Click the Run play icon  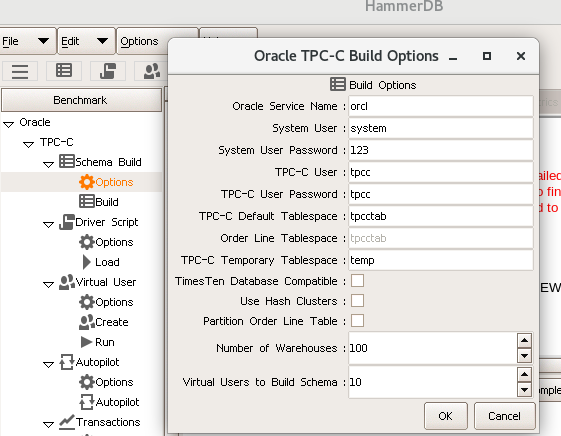[87, 342]
